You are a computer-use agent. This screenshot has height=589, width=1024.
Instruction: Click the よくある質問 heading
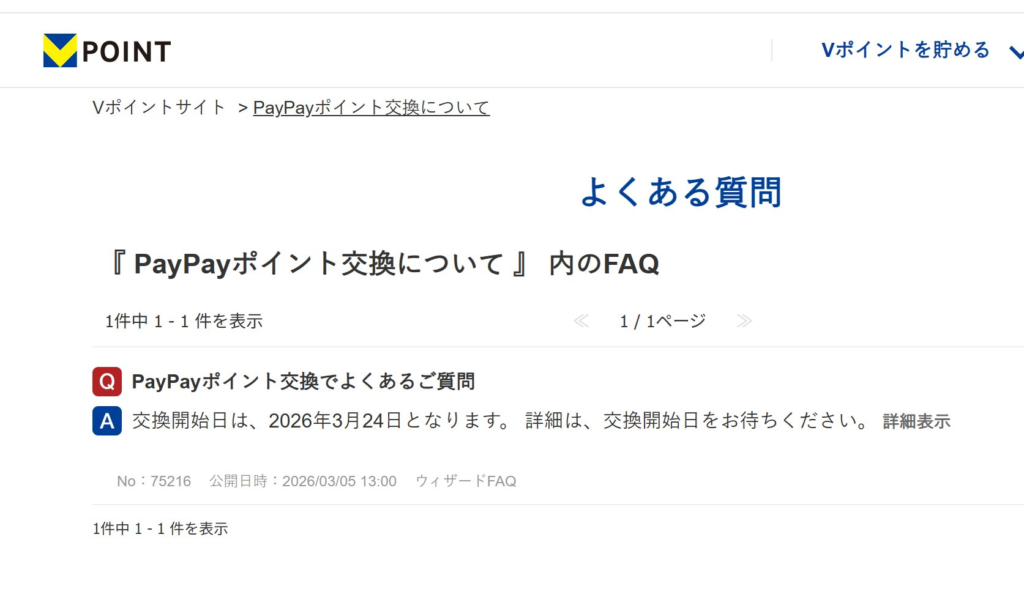point(680,192)
